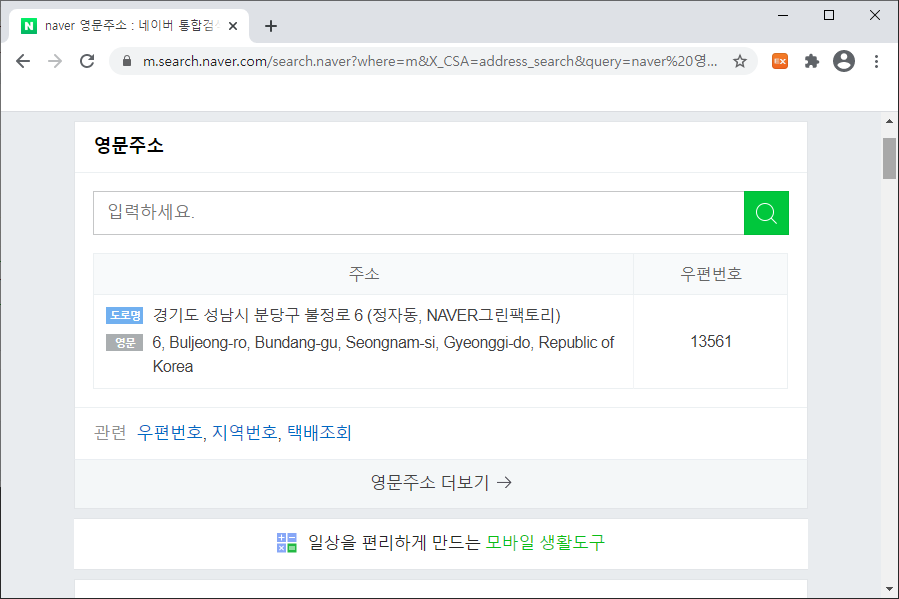The width and height of the screenshot is (899, 599).
Task: Open the orange browser extension
Action: (780, 61)
